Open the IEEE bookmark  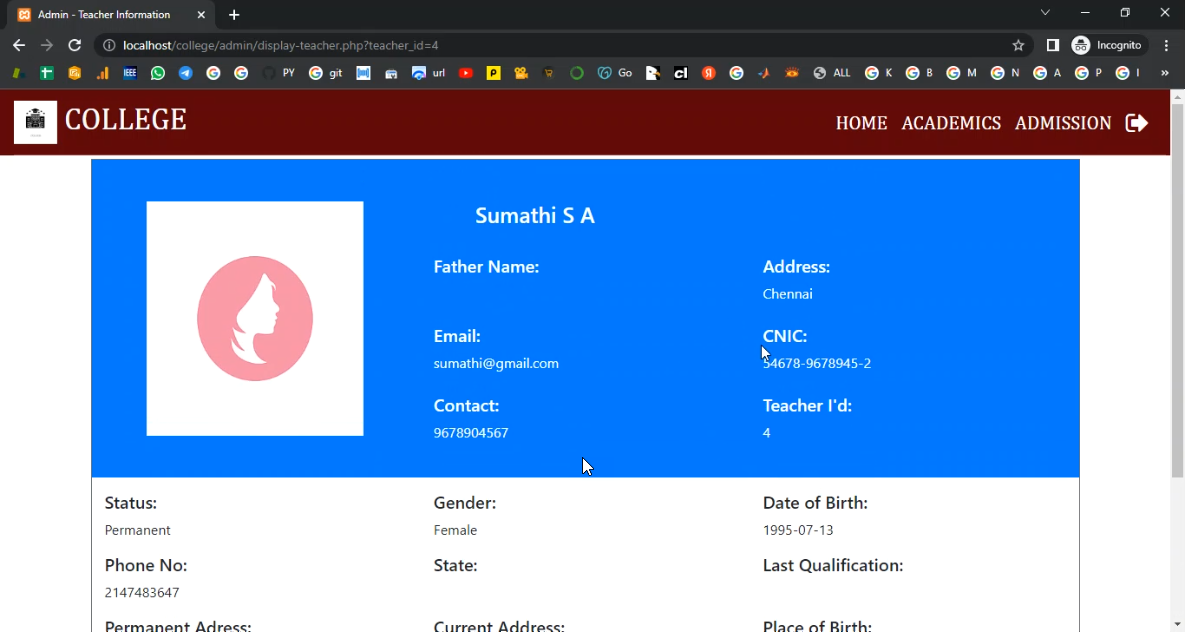pos(130,73)
